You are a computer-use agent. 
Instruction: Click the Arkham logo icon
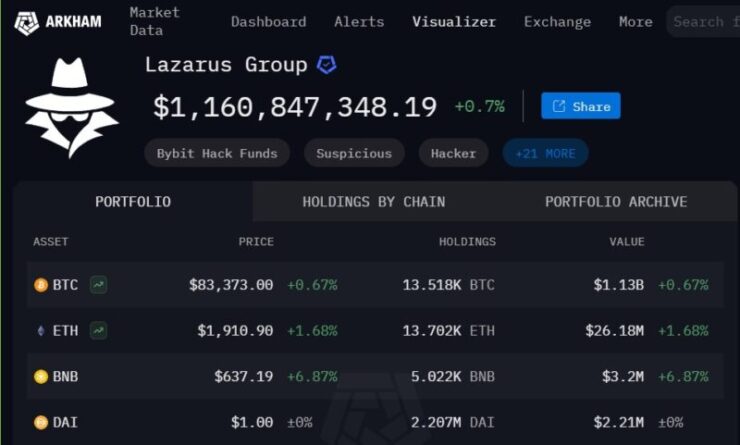tap(26, 23)
